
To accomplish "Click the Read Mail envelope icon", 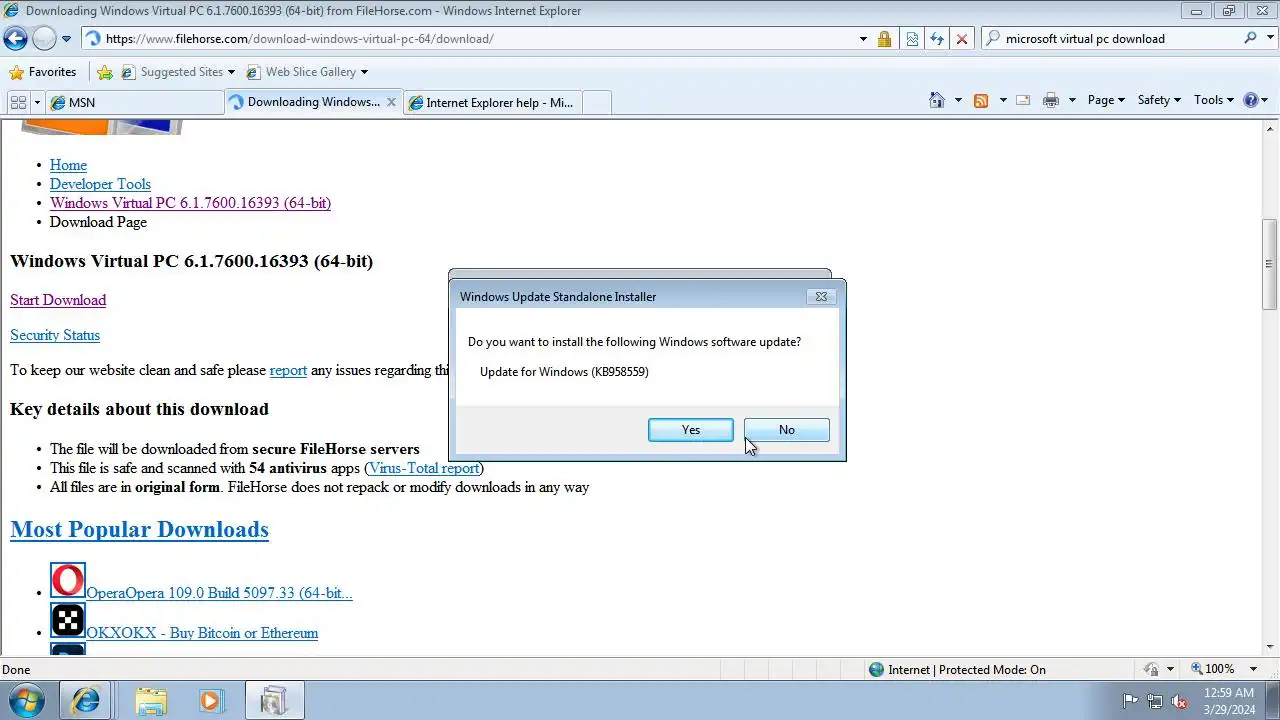I will (x=1023, y=100).
